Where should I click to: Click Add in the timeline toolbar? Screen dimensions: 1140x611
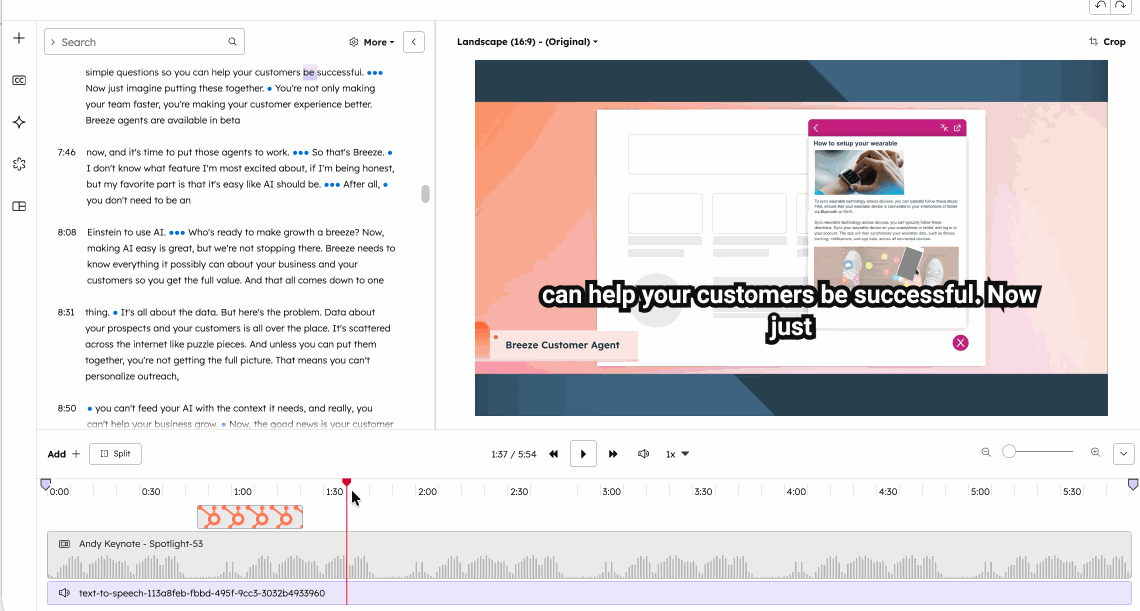pyautogui.click(x=60, y=453)
